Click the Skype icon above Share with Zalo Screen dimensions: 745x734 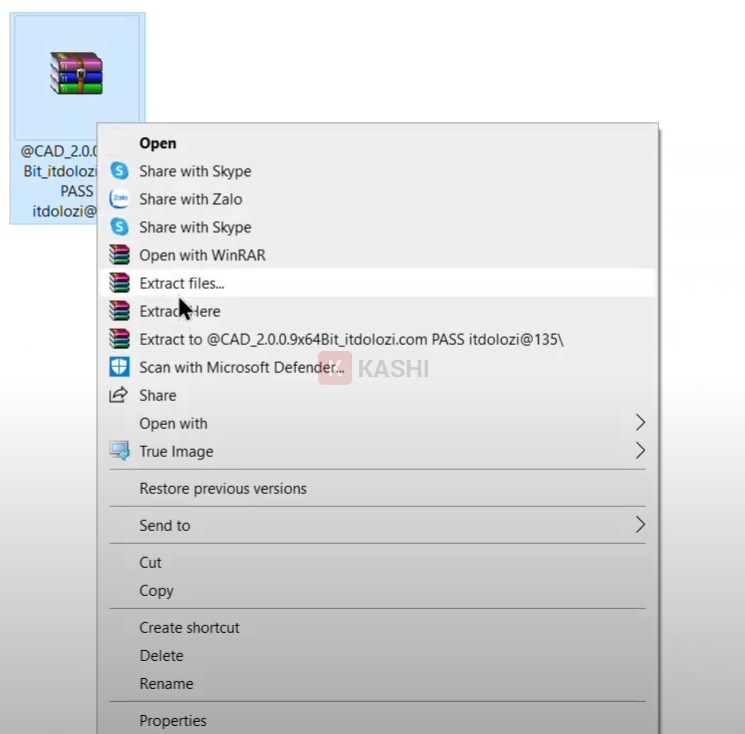pyautogui.click(x=119, y=171)
